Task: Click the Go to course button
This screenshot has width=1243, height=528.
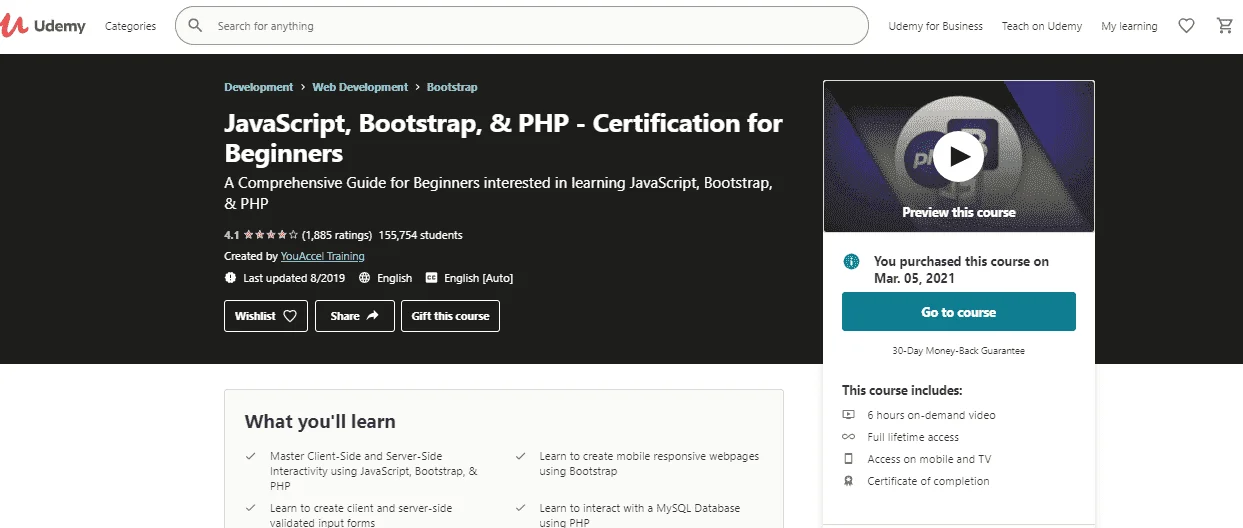Action: point(959,312)
